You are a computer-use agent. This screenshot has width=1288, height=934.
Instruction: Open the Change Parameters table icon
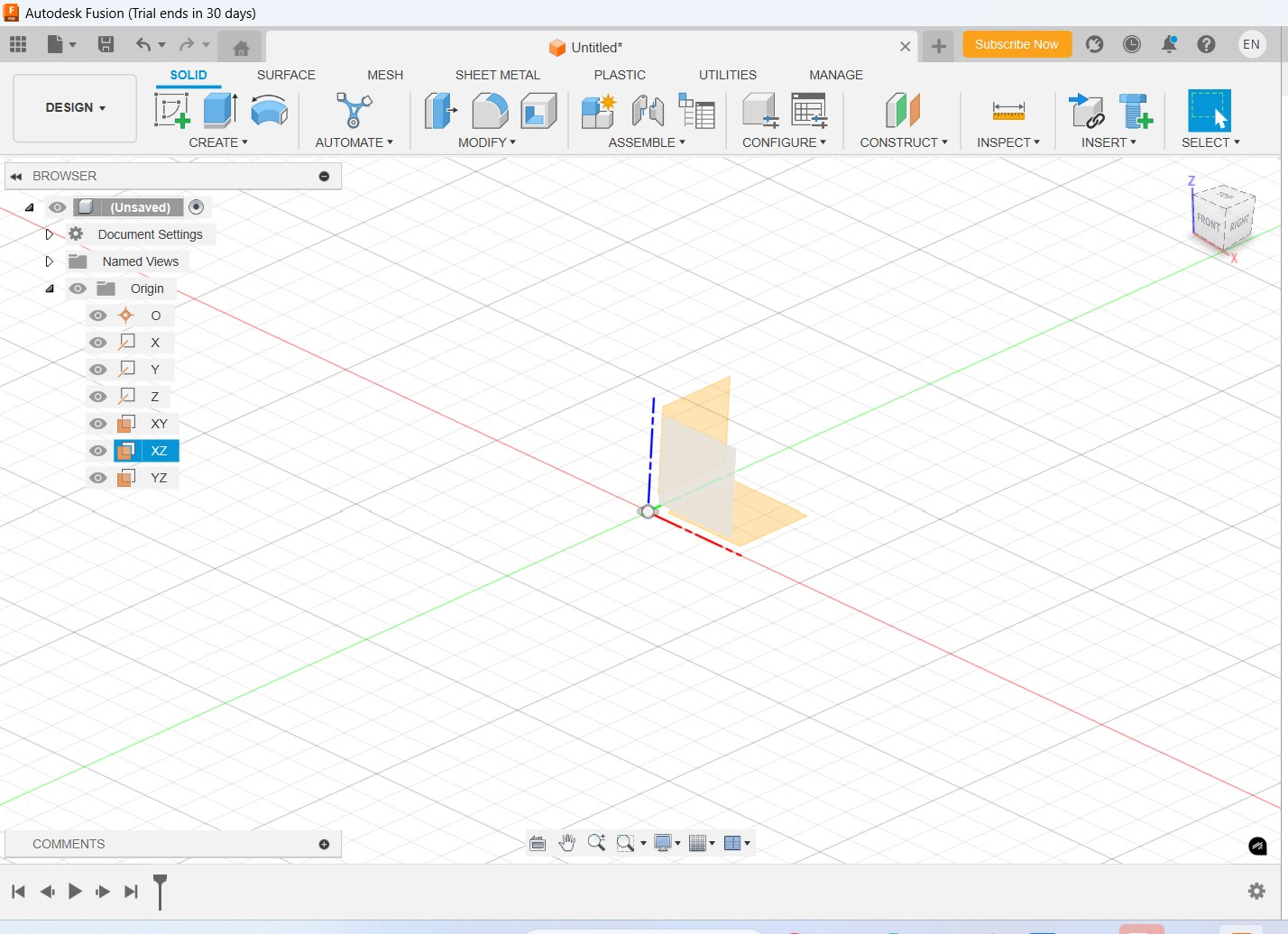[809, 111]
